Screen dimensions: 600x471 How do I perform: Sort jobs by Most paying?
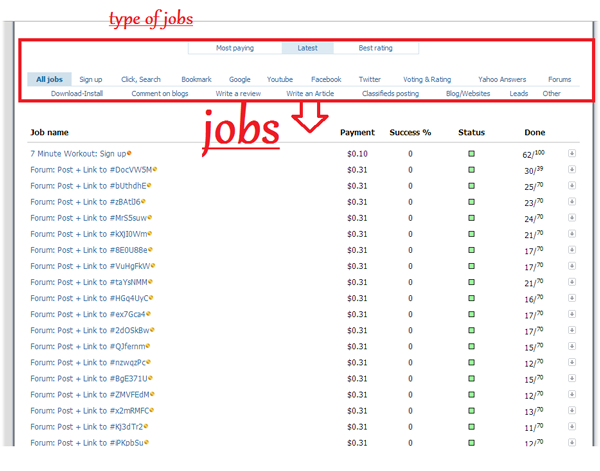(x=235, y=48)
